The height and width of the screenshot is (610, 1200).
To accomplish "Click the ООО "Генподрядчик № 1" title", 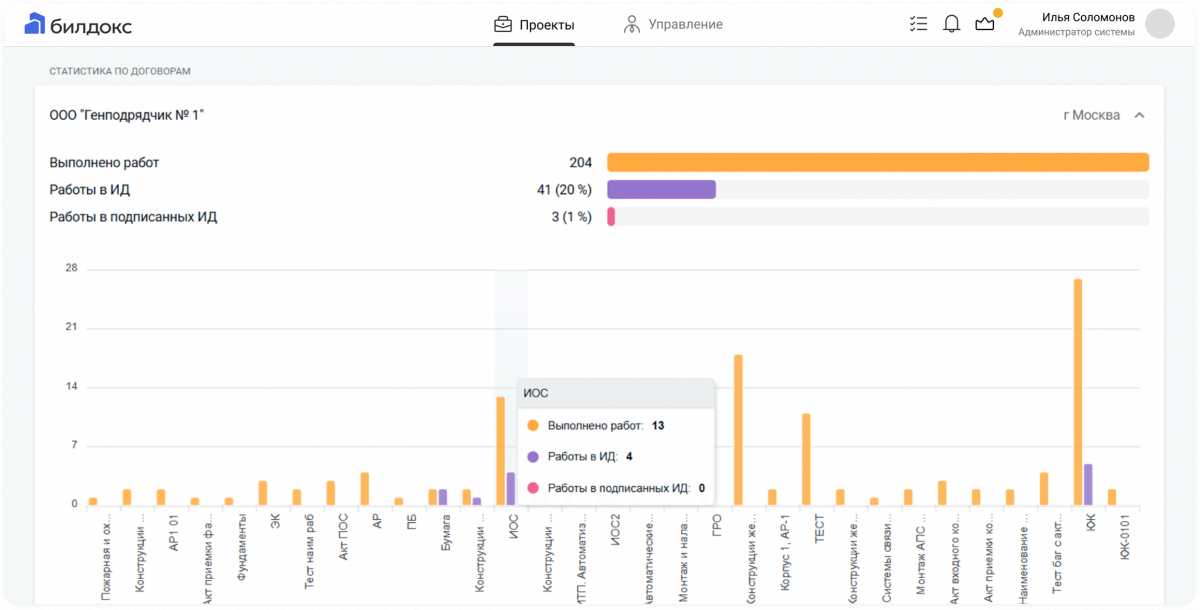I will pos(127,115).
